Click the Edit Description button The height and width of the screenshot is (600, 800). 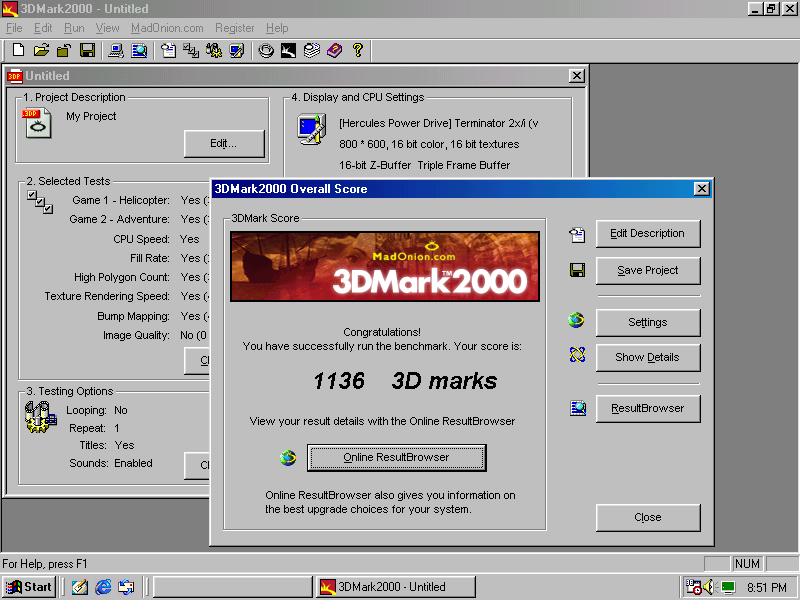[x=648, y=234]
